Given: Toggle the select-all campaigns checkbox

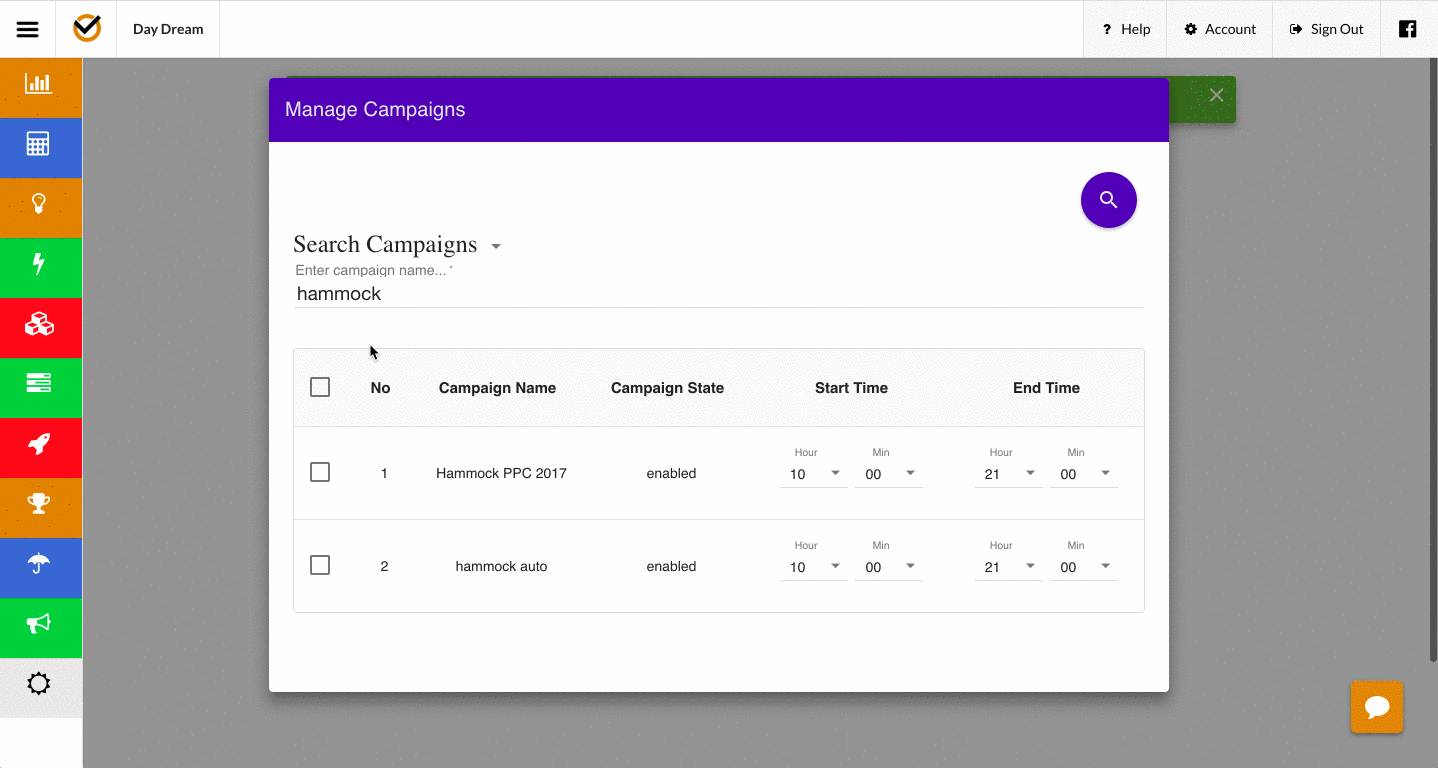Looking at the screenshot, I should 320,387.
